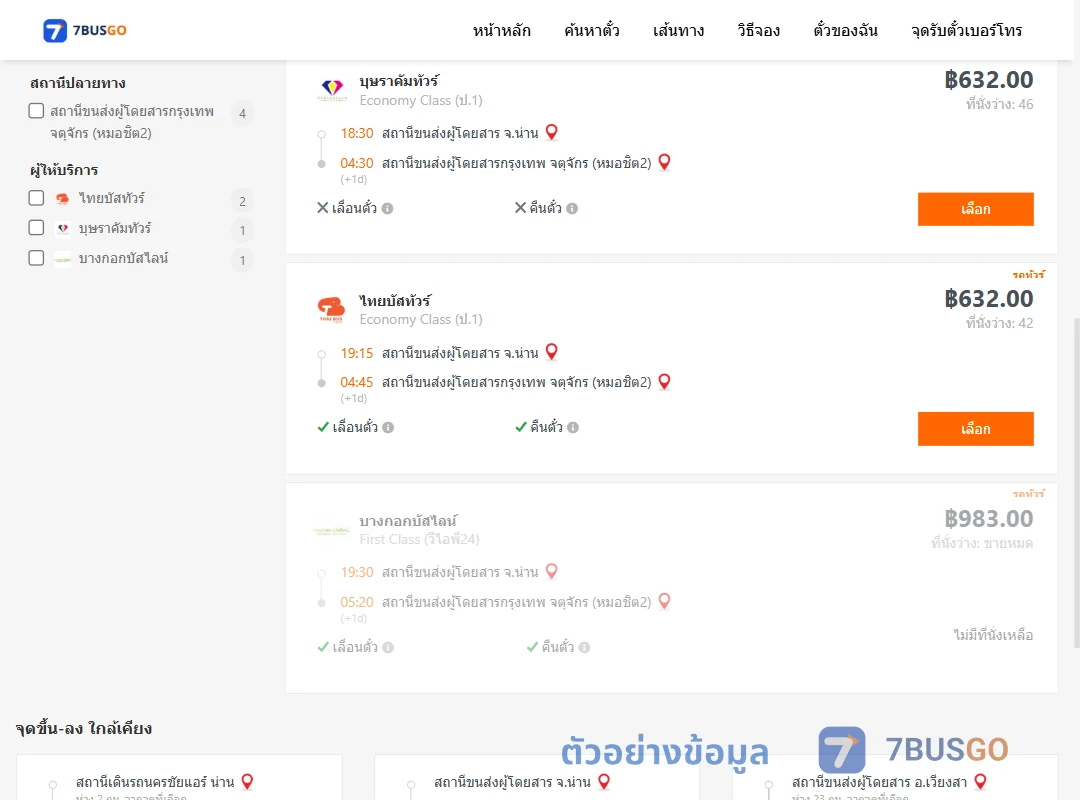Click บางกอกบัสไลน์ logo on sold-out trip card
Screen dimensions: 1080x800
[331, 531]
